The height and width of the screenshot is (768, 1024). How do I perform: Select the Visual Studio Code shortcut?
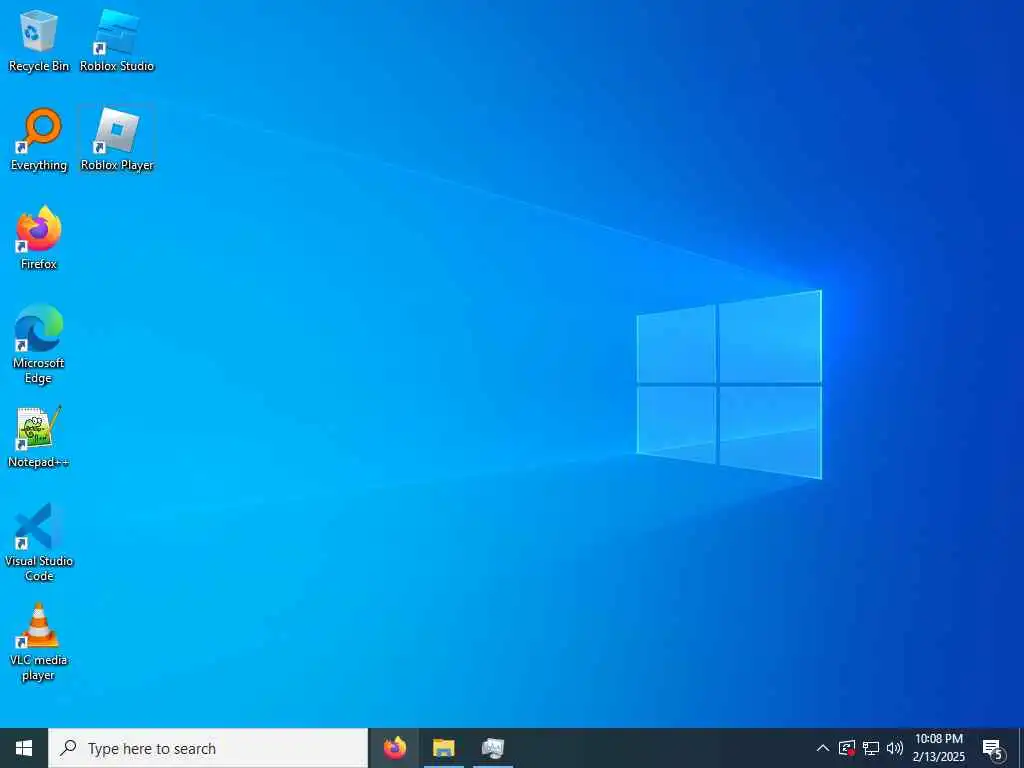pos(39,542)
